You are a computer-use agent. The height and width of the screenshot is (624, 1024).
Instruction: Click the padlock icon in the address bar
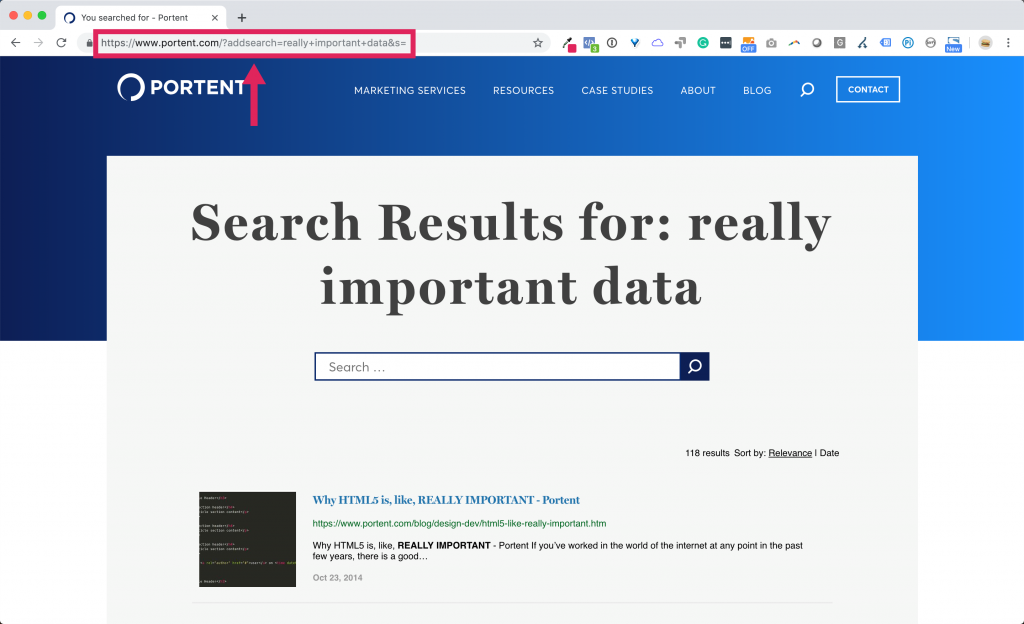[89, 43]
